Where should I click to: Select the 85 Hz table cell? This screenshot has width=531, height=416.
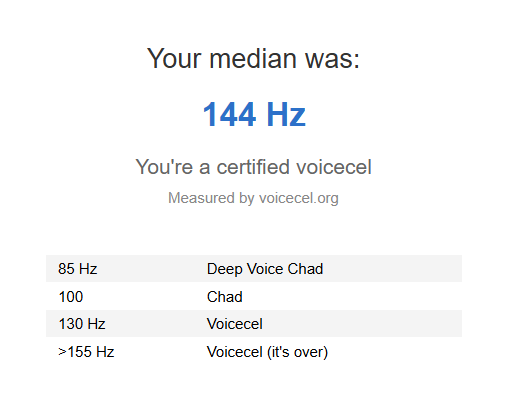pyautogui.click(x=78, y=269)
